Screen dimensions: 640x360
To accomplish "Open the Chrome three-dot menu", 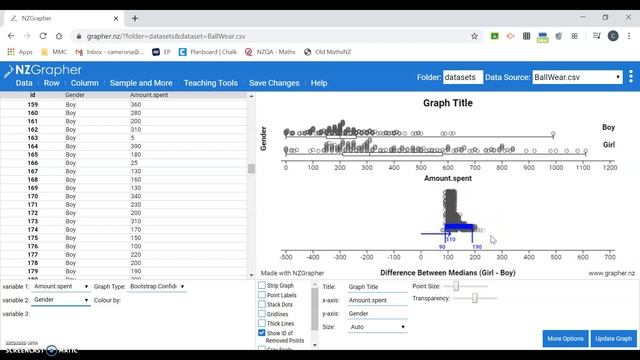I will click(629, 36).
